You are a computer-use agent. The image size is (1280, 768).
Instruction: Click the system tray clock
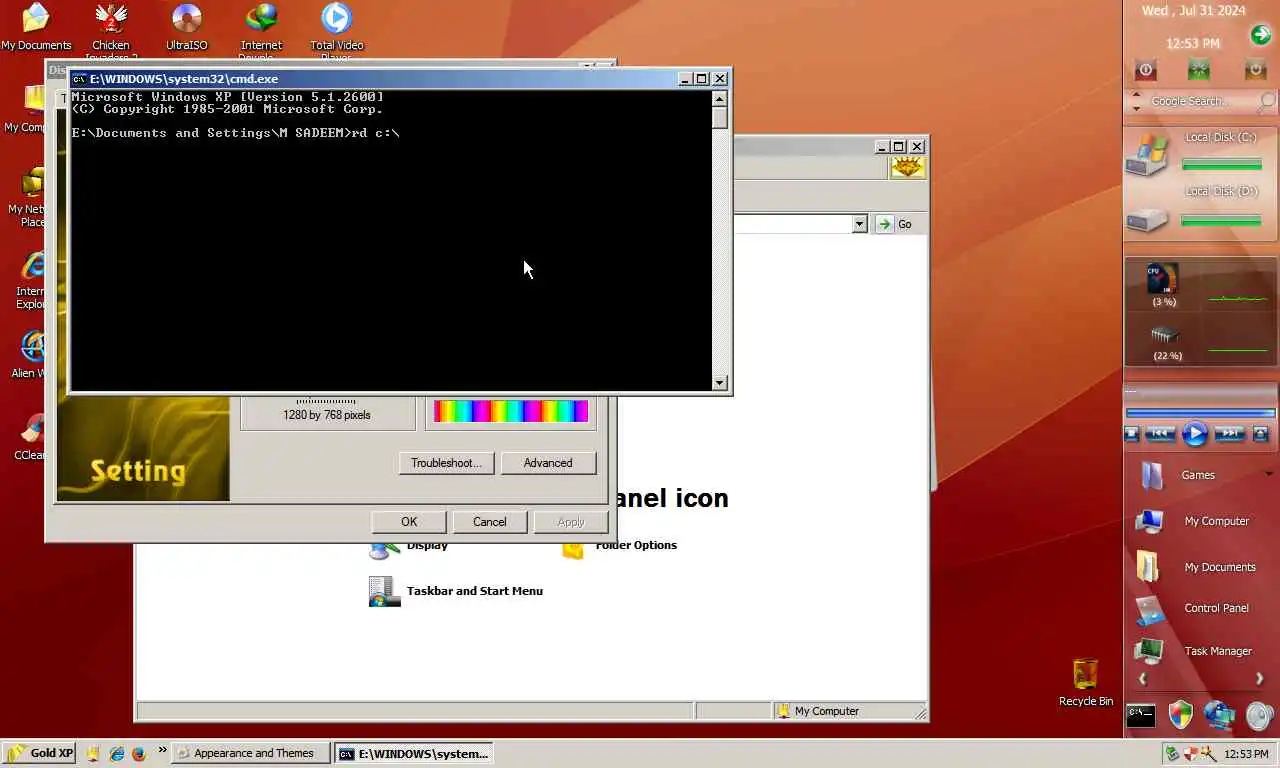click(x=1246, y=753)
